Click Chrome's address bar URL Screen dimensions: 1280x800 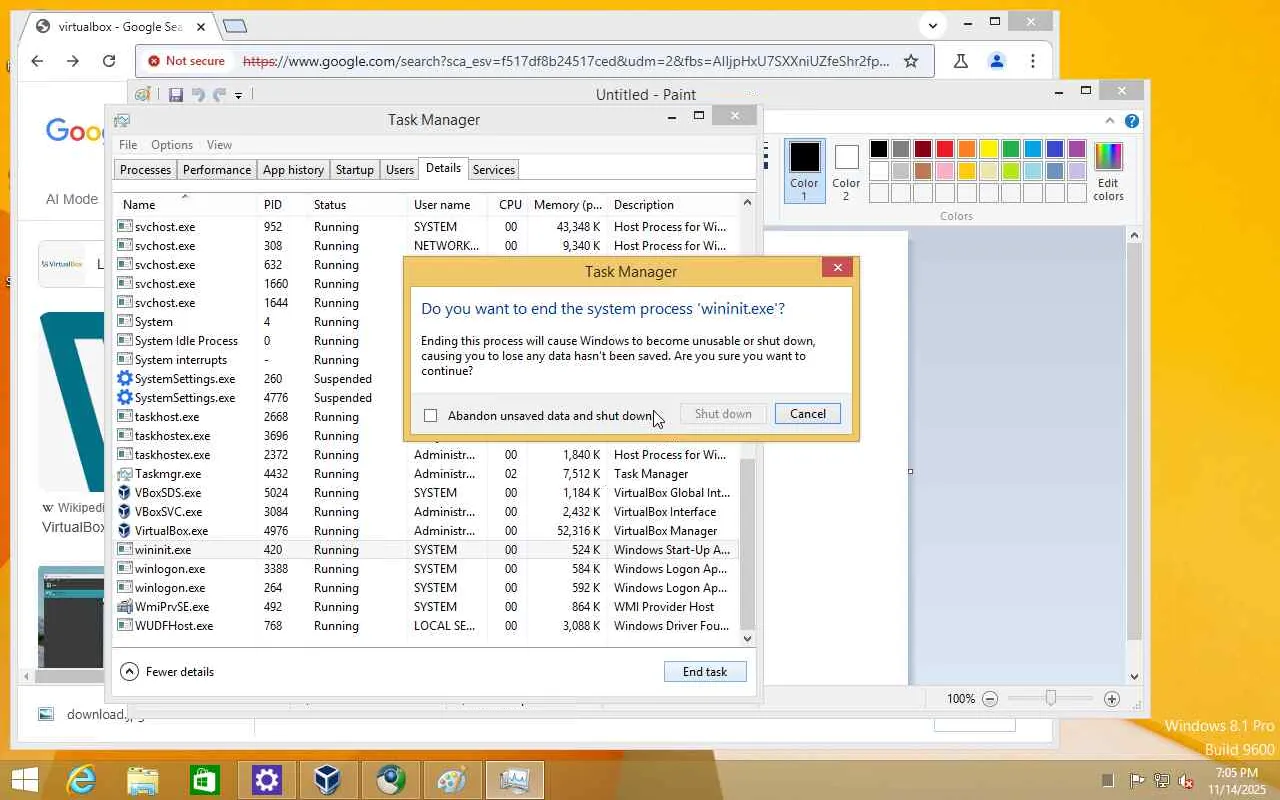(x=566, y=61)
